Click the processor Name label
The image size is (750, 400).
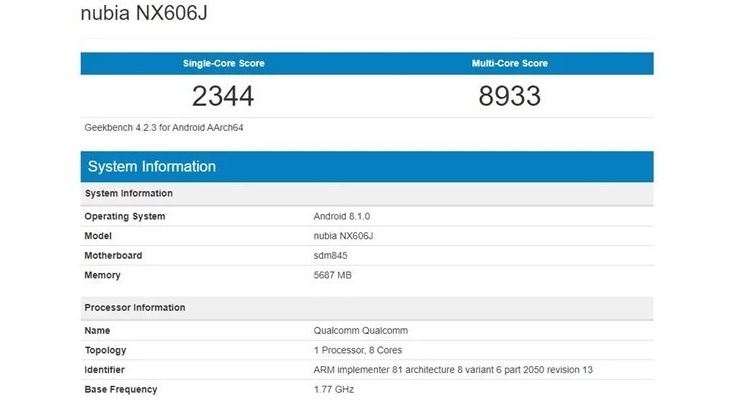pos(97,331)
